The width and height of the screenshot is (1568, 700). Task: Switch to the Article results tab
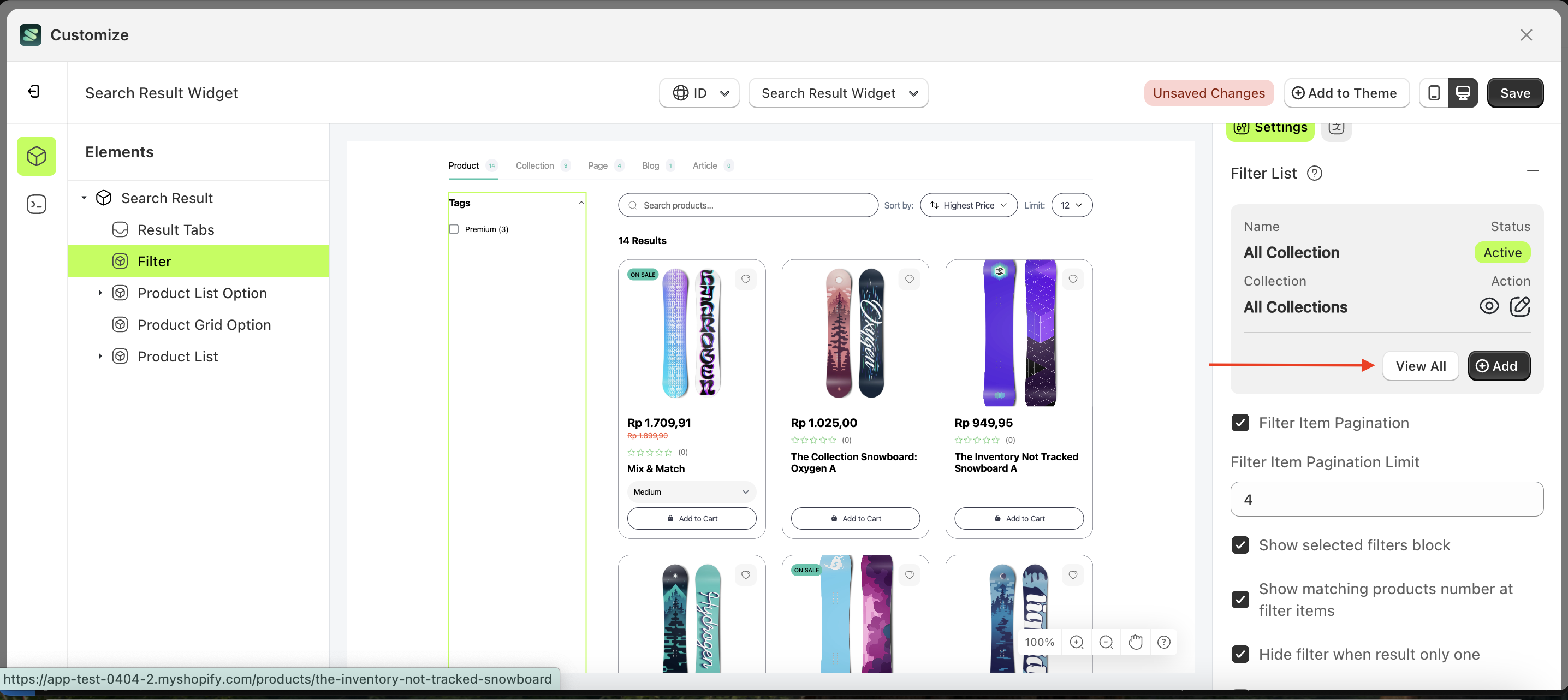tap(704, 165)
